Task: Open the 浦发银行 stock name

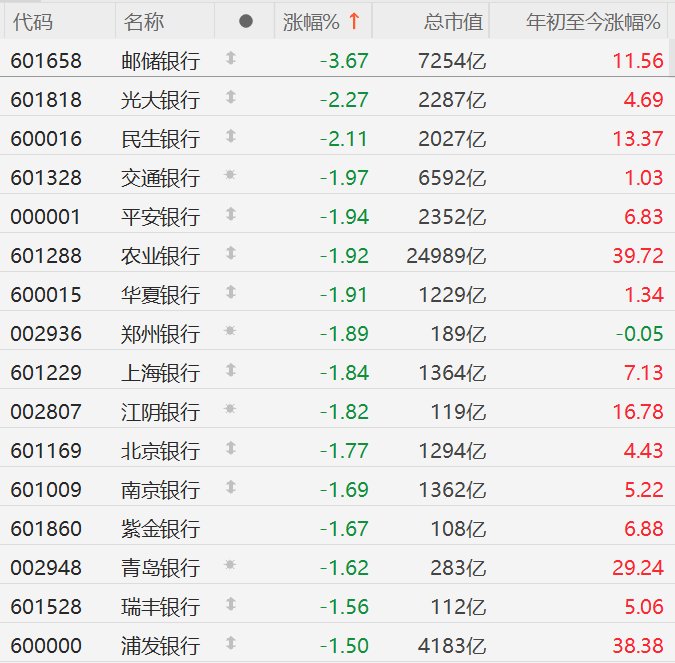Action: click(161, 646)
